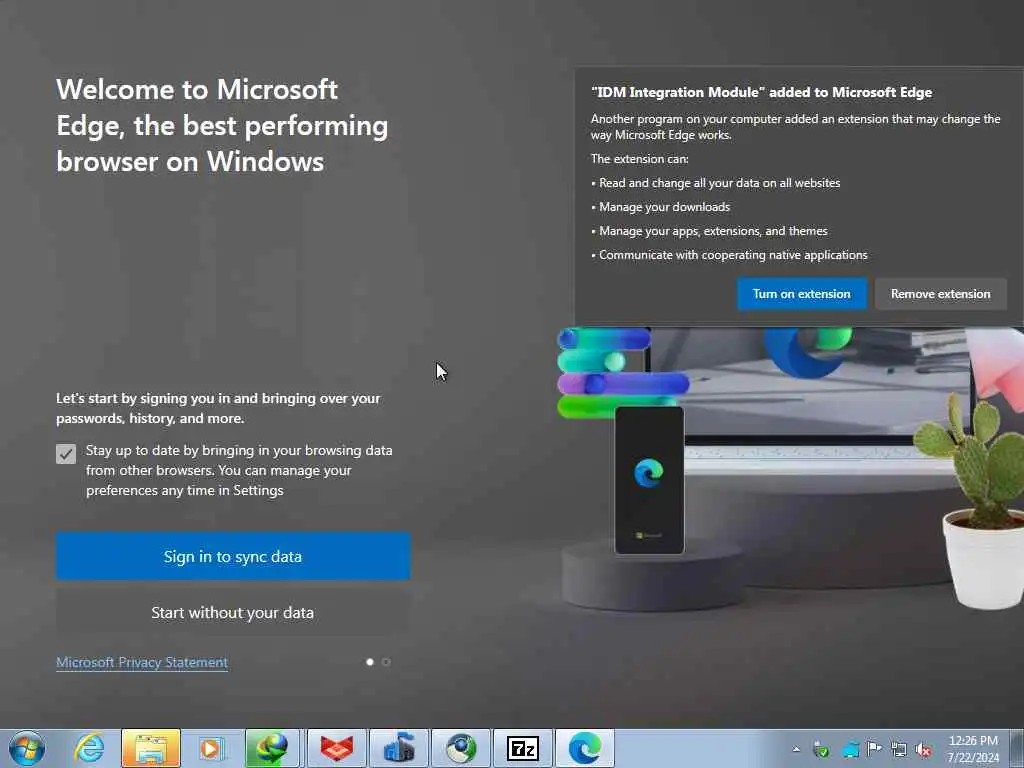Launch Internet Explorer from the taskbar
The width and height of the screenshot is (1024, 768).
point(89,748)
